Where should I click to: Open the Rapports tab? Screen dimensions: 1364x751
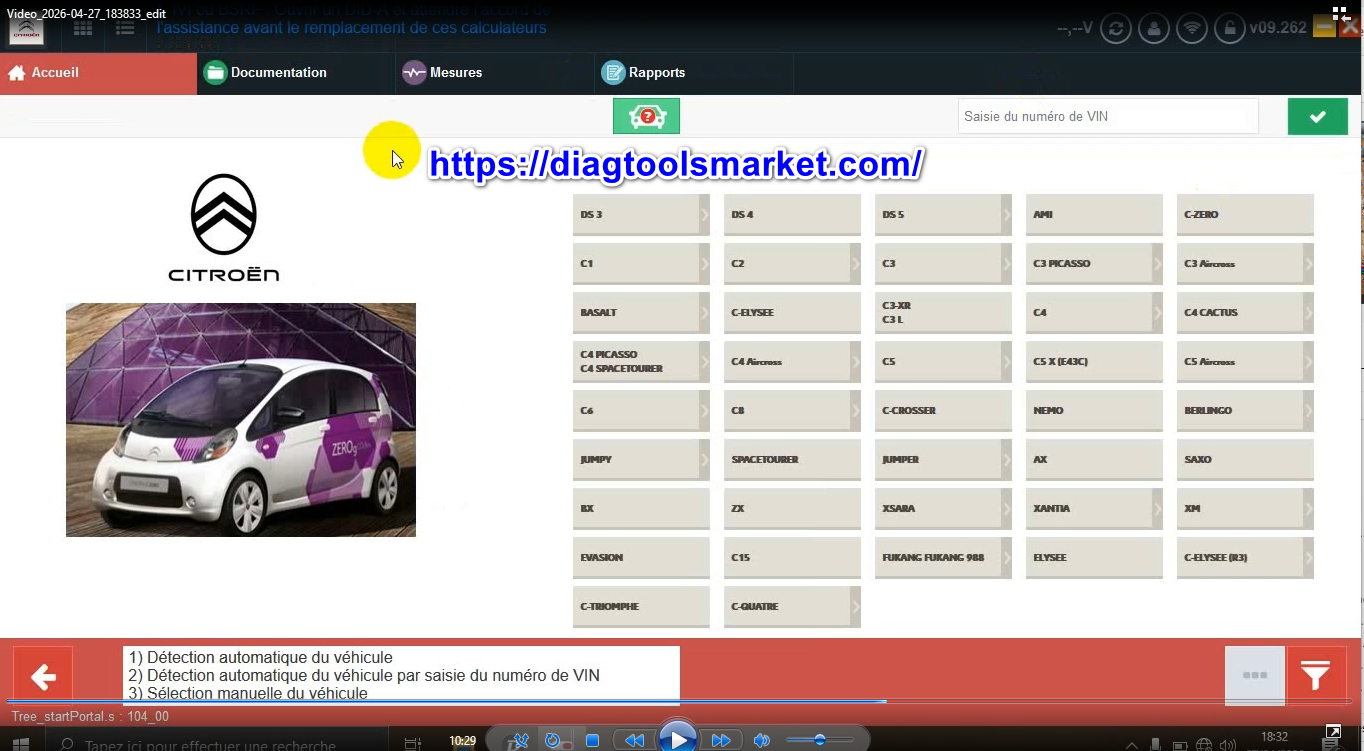[x=693, y=73]
